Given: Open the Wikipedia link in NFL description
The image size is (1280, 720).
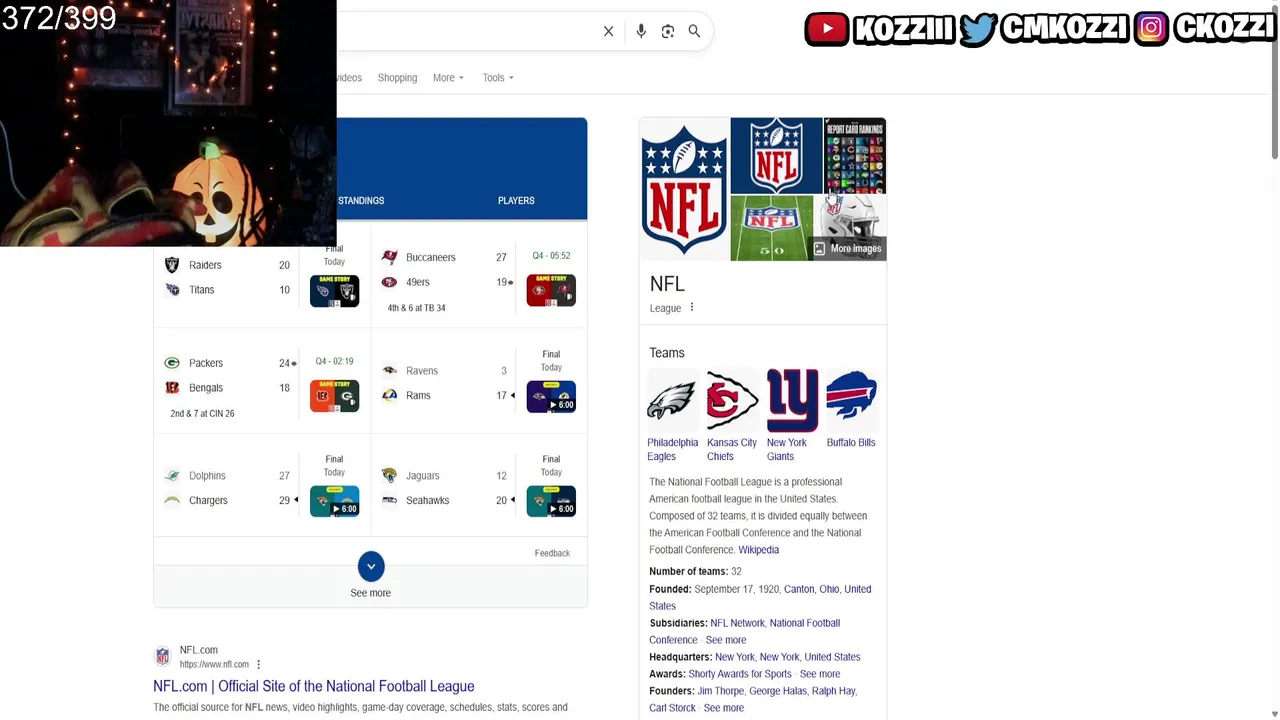Looking at the screenshot, I should coord(758,550).
